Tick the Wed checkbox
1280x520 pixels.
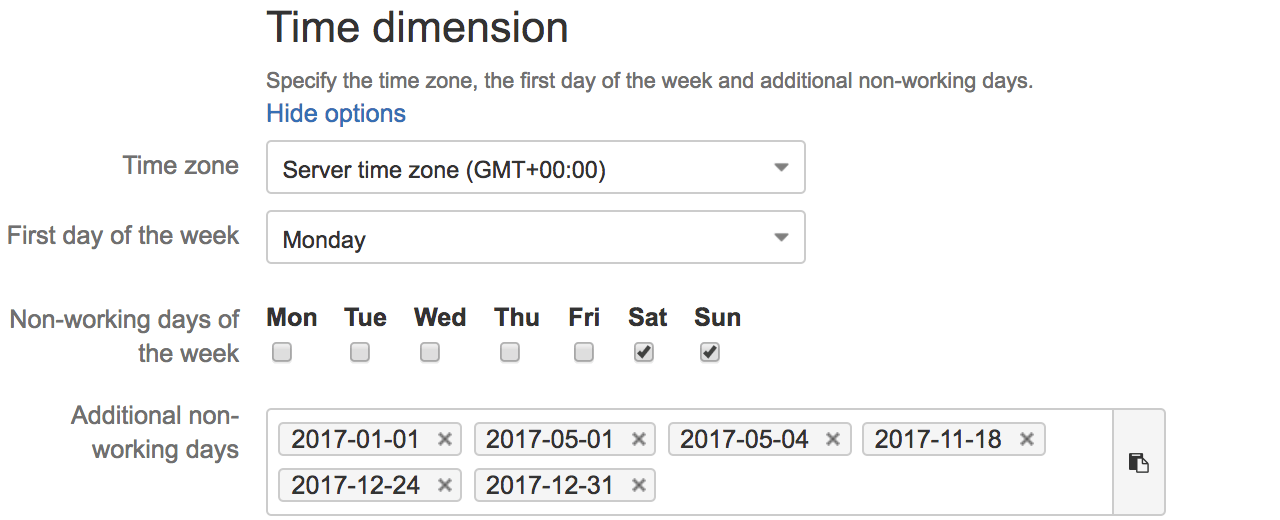coord(430,352)
